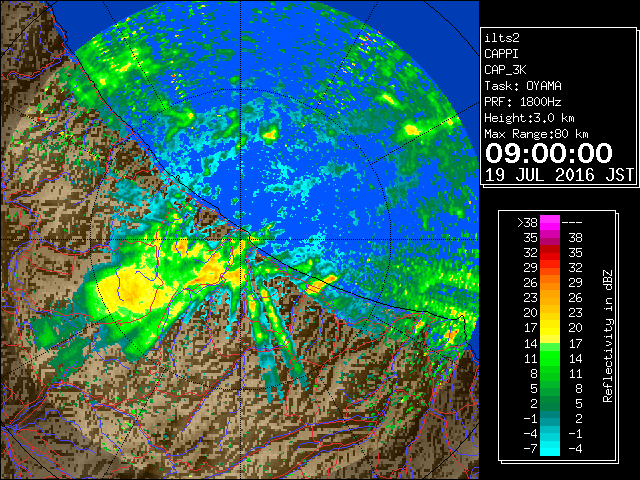Click the cyan -7 legend color swatch
The width and height of the screenshot is (640, 480).
click(x=550, y=448)
